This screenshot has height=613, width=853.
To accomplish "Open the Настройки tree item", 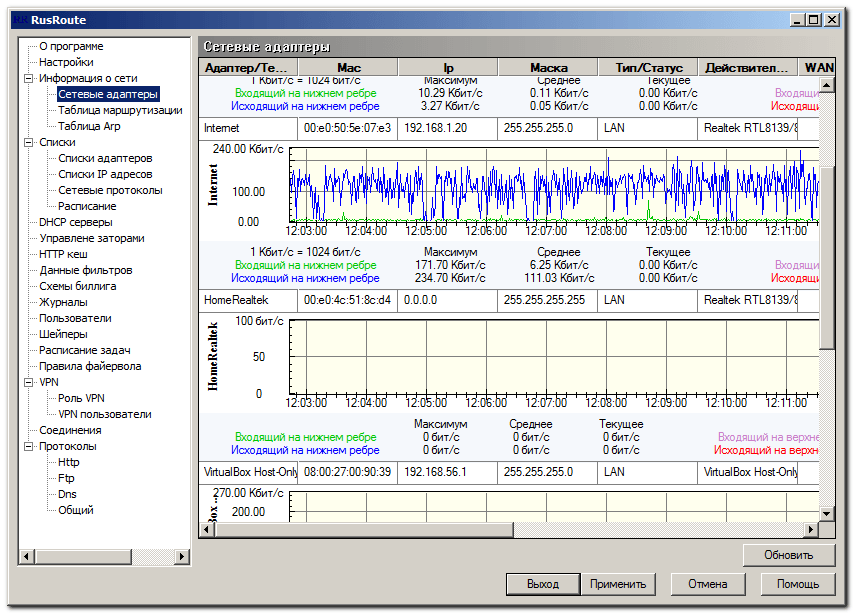I will click(66, 62).
